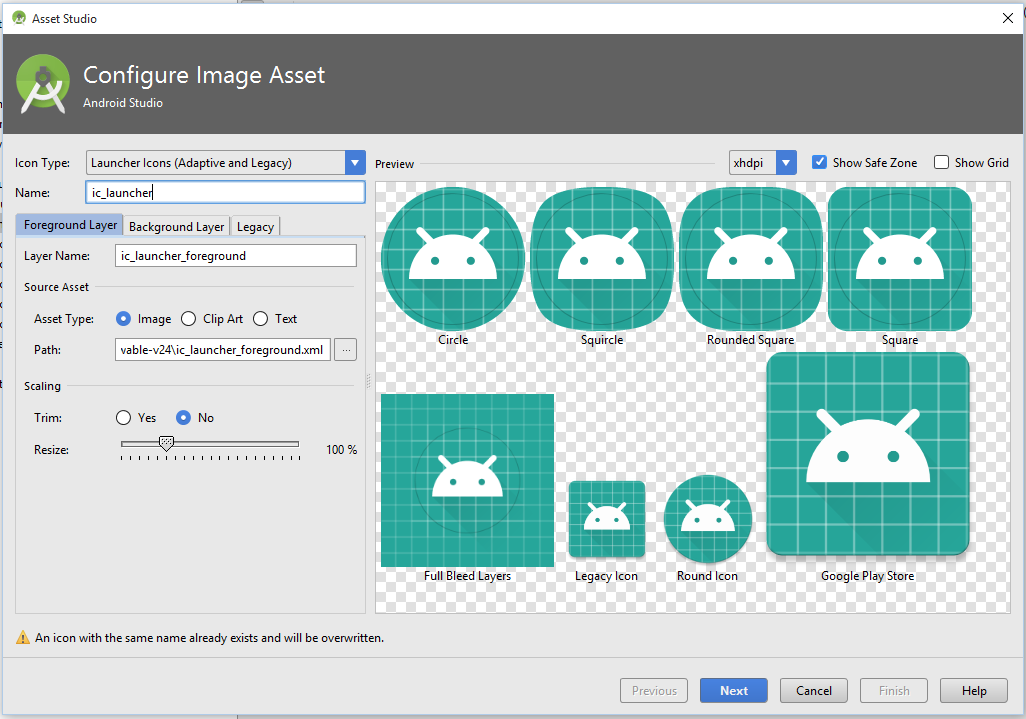Viewport: 1026px width, 719px height.
Task: Click the Resize slider handle
Action: (167, 443)
